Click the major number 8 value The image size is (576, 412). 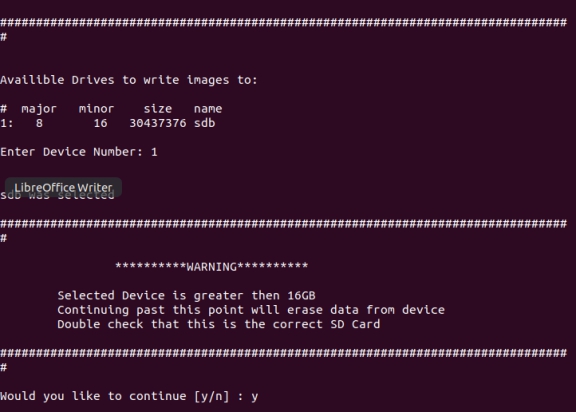[x=39, y=123]
